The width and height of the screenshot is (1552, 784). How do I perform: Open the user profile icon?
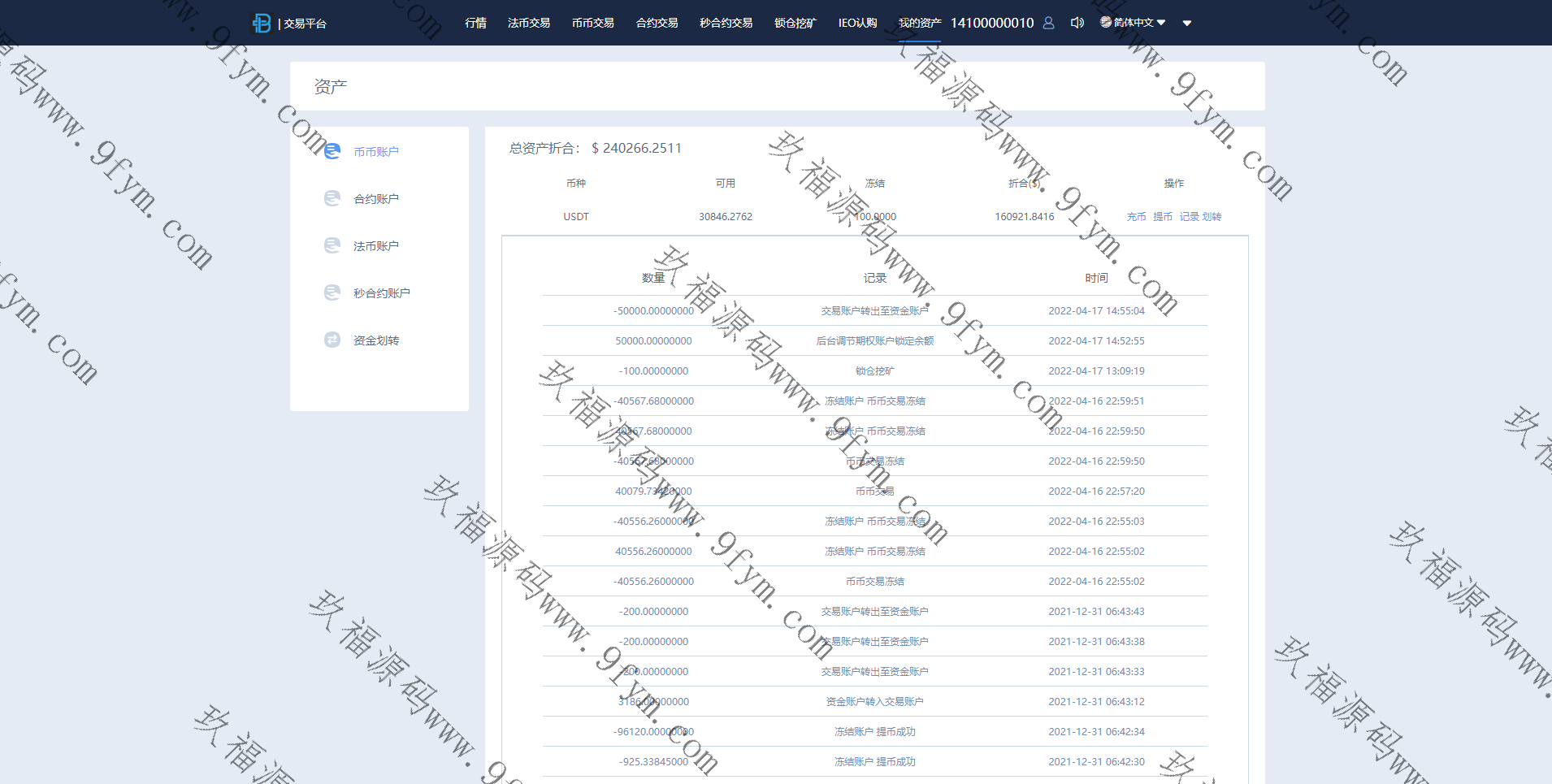[1048, 23]
